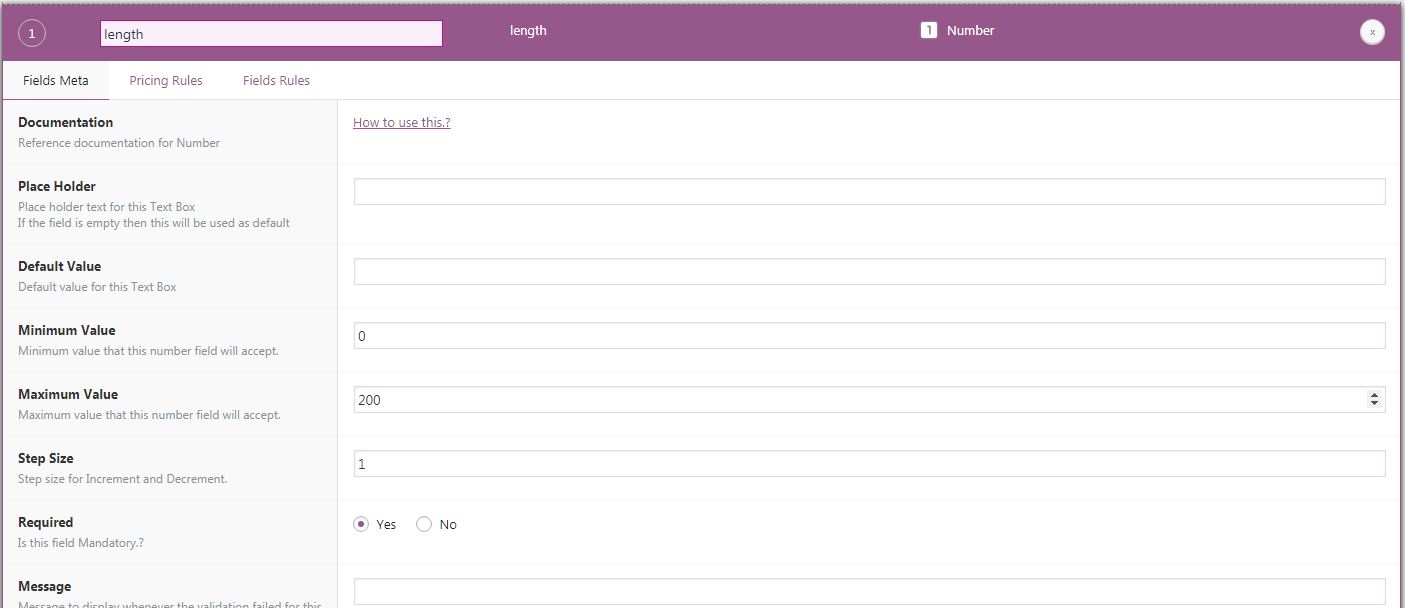Increment the Maximum Value spinner up arrow

coord(1375,395)
